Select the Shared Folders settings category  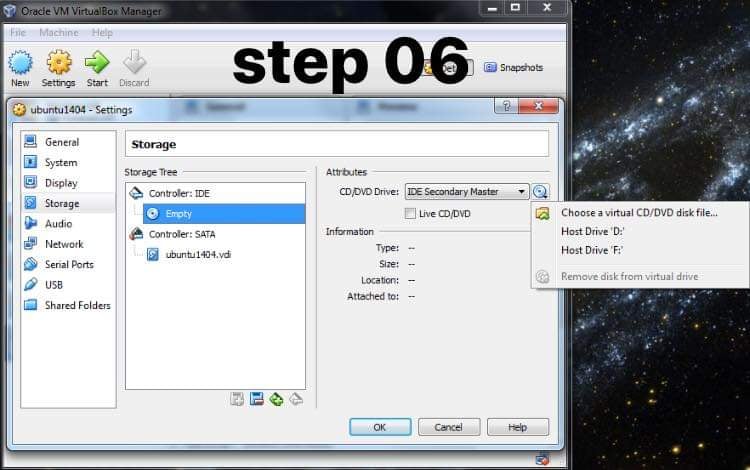tap(68, 305)
